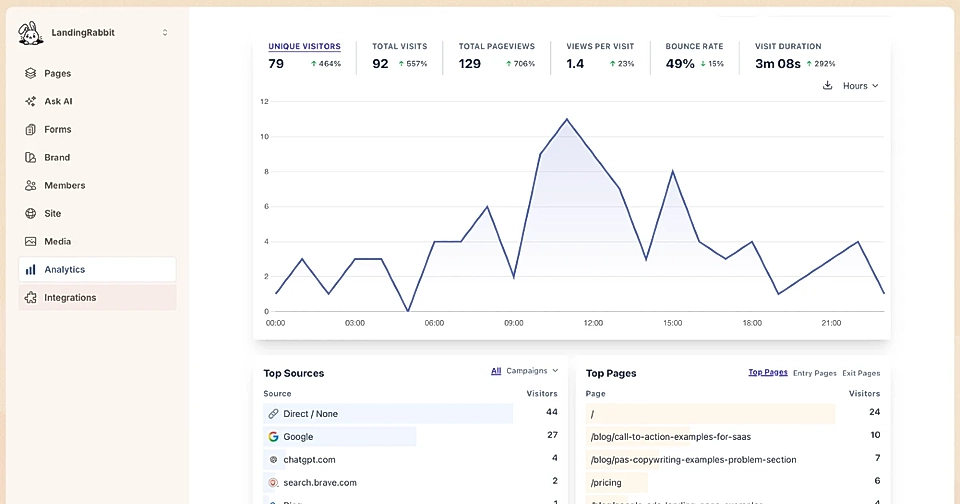Open the Campaigns dropdown

pos(532,370)
